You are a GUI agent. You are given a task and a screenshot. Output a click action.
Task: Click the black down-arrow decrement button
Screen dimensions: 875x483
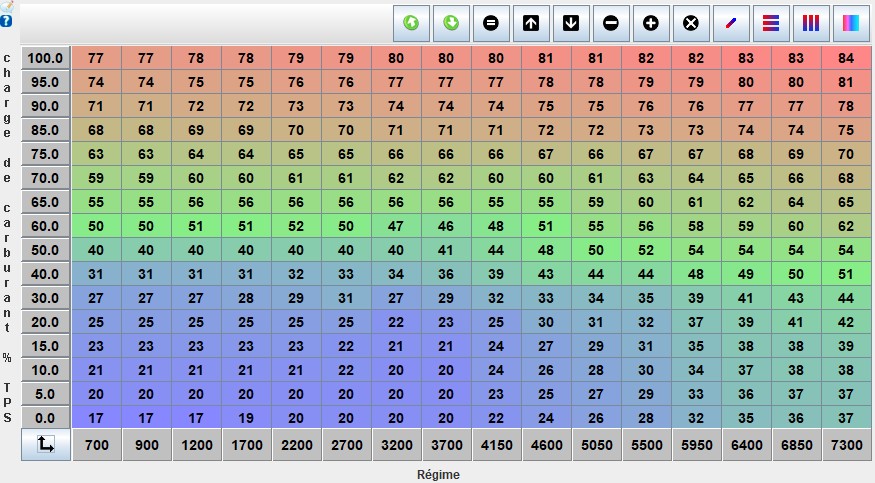click(571, 22)
